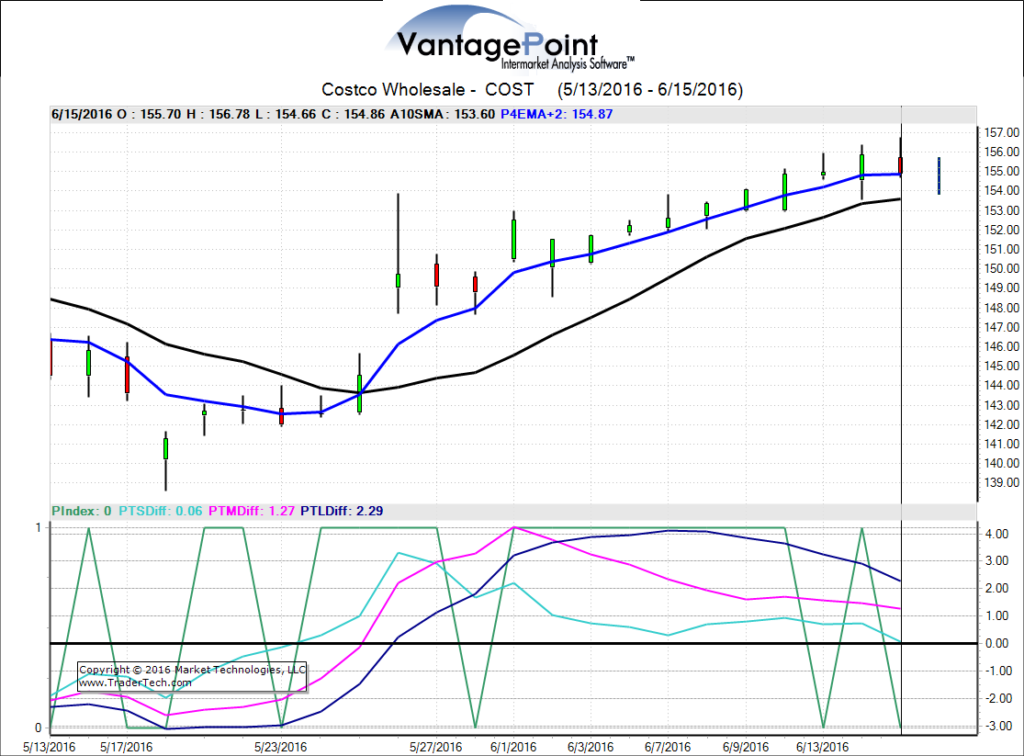1024x756 pixels.
Task: Click the 'H : 156.78' high value
Action: coord(218,114)
